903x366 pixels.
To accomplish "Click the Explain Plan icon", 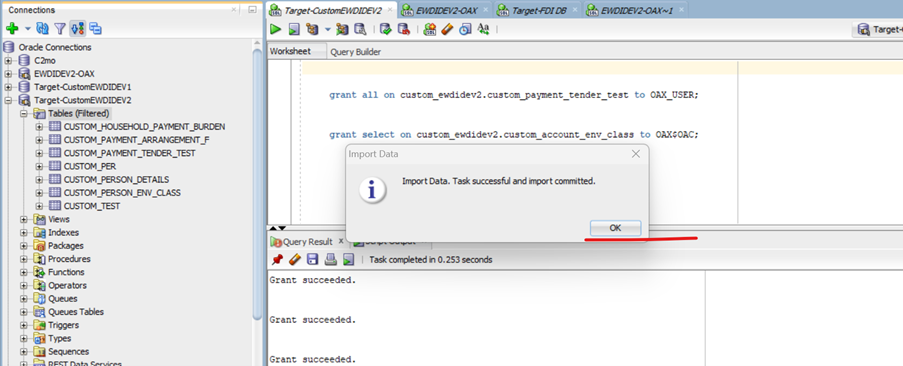I will point(312,29).
